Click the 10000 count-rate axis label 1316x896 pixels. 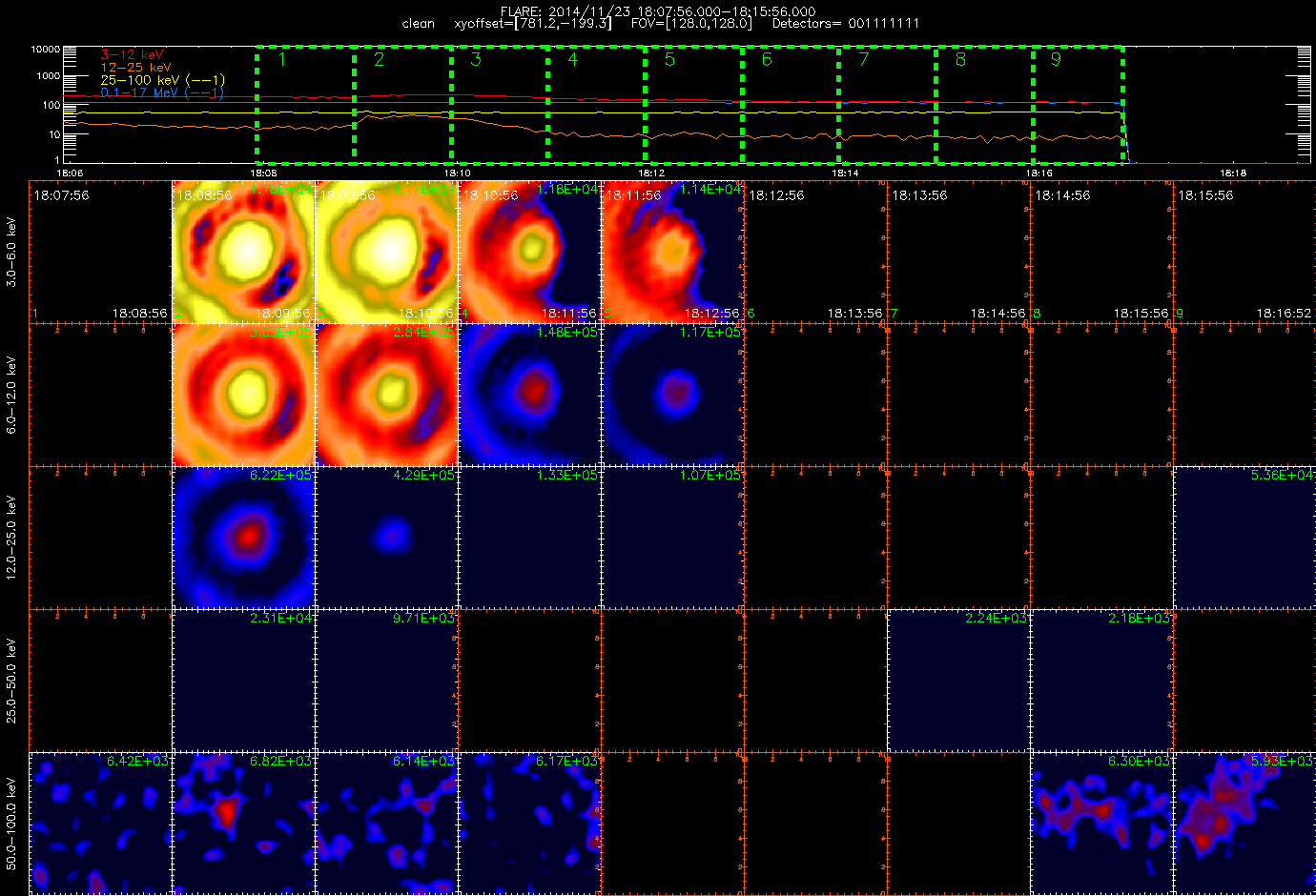46,49
